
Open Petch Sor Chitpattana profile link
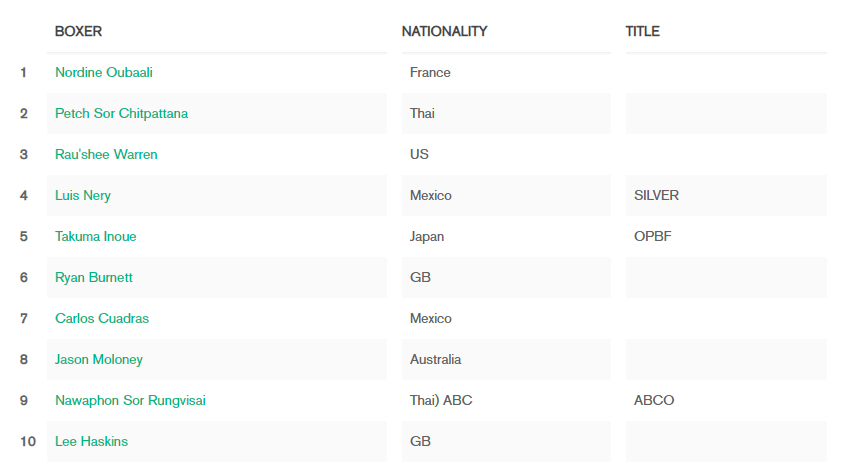122,114
